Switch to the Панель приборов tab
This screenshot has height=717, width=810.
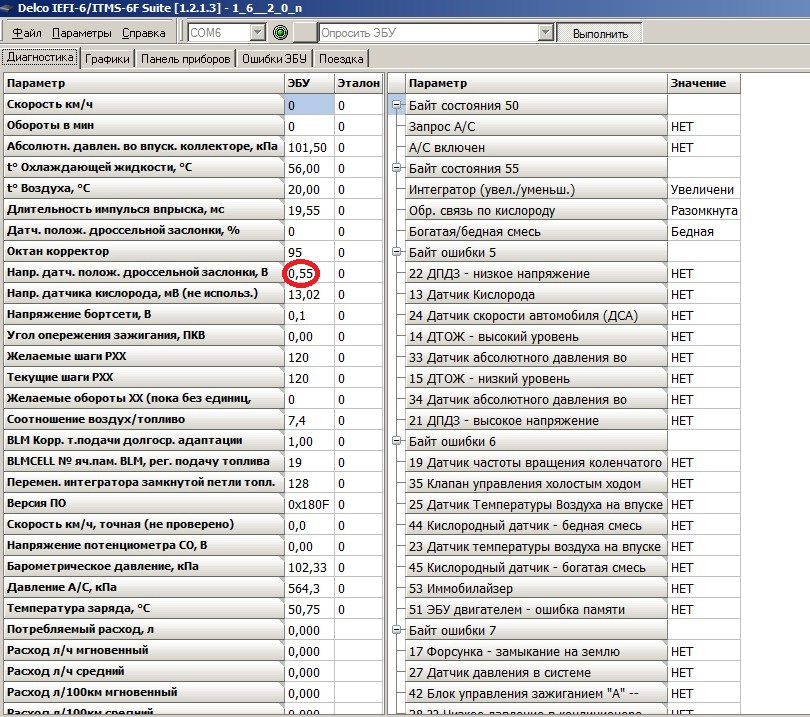click(x=185, y=59)
